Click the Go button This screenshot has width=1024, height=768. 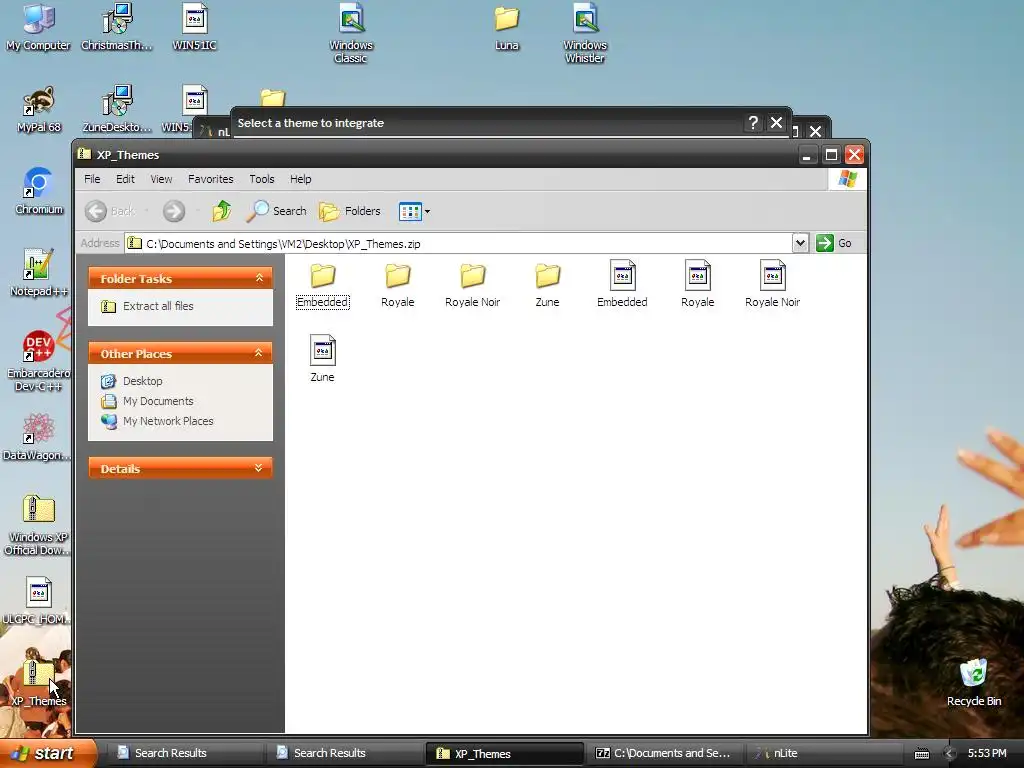coord(834,243)
